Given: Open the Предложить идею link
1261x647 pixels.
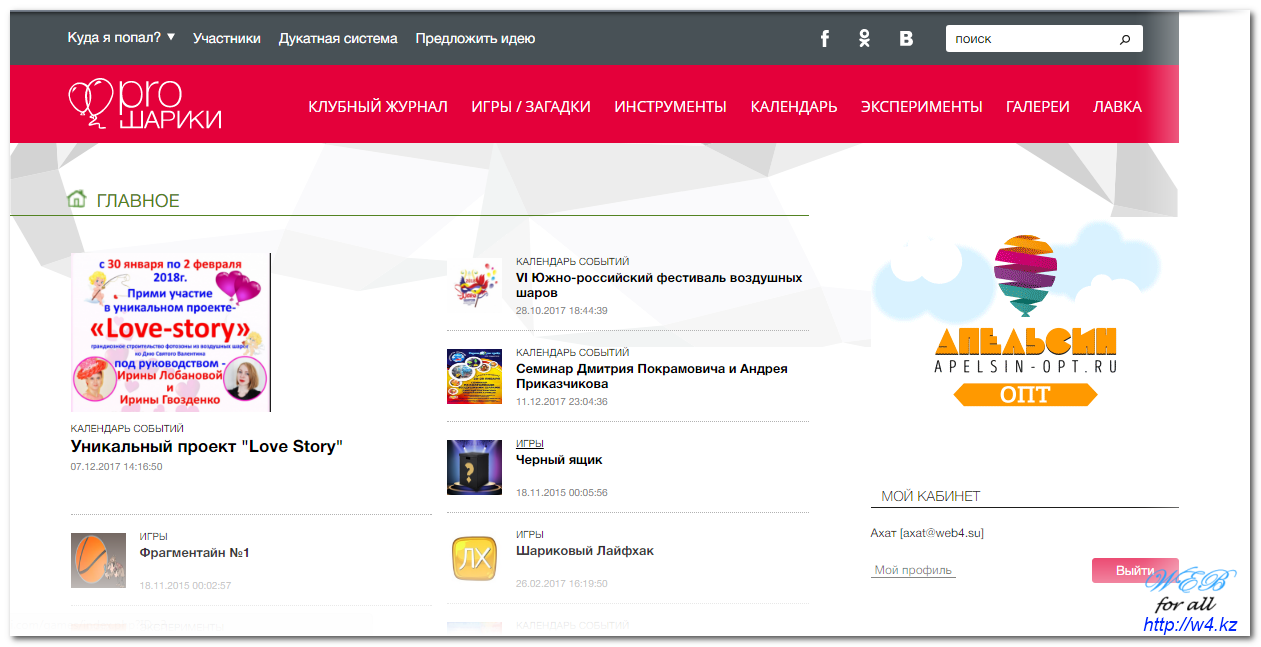Looking at the screenshot, I should [475, 38].
